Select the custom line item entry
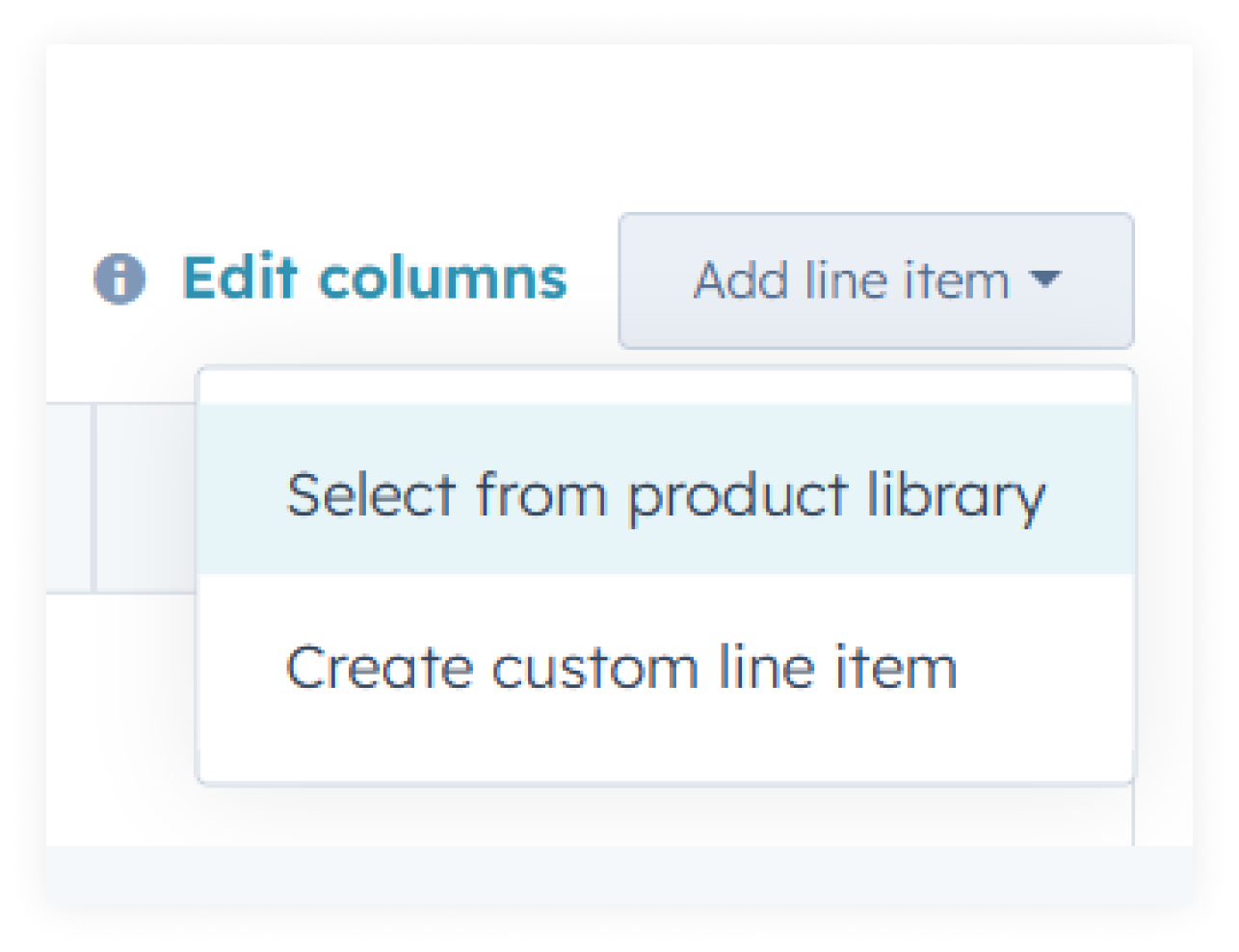This screenshot has height=952, width=1239. pos(623,666)
